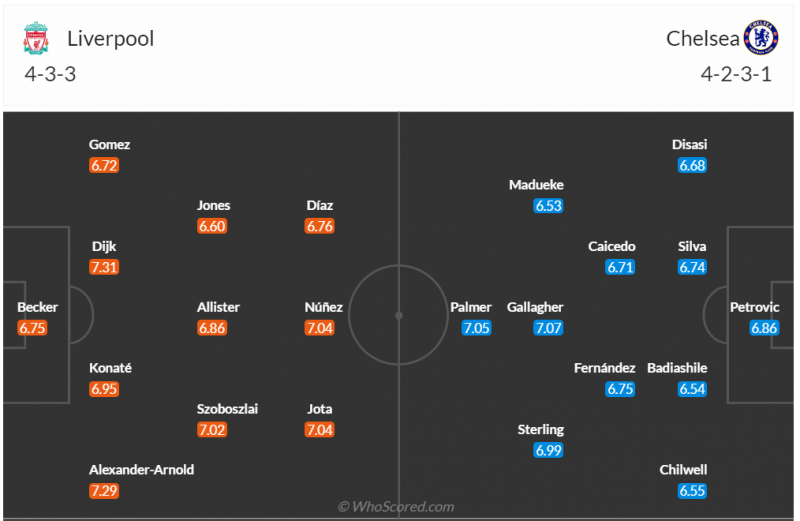
Task: Select the Liverpool team name
Action: [x=110, y=39]
